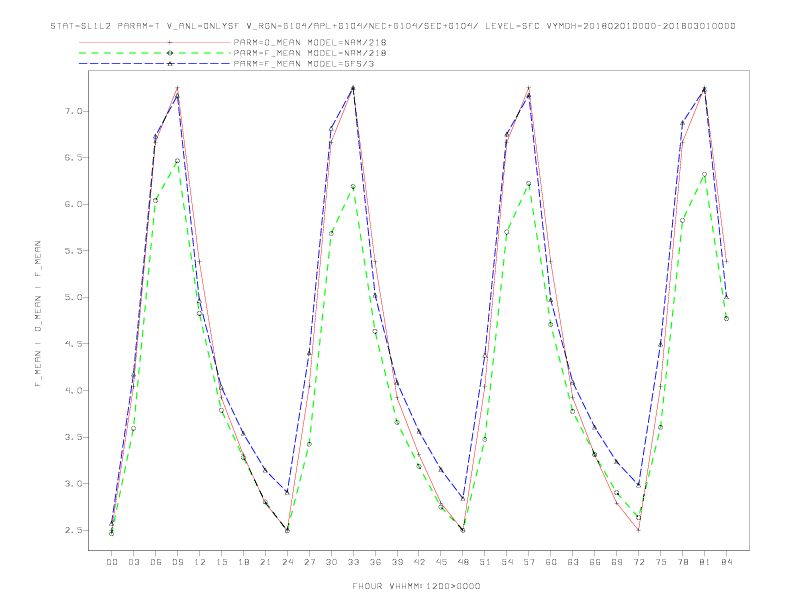Screen dimensions: 792x612
Task: Click y-axis tick label 6.0
Action: (74, 204)
